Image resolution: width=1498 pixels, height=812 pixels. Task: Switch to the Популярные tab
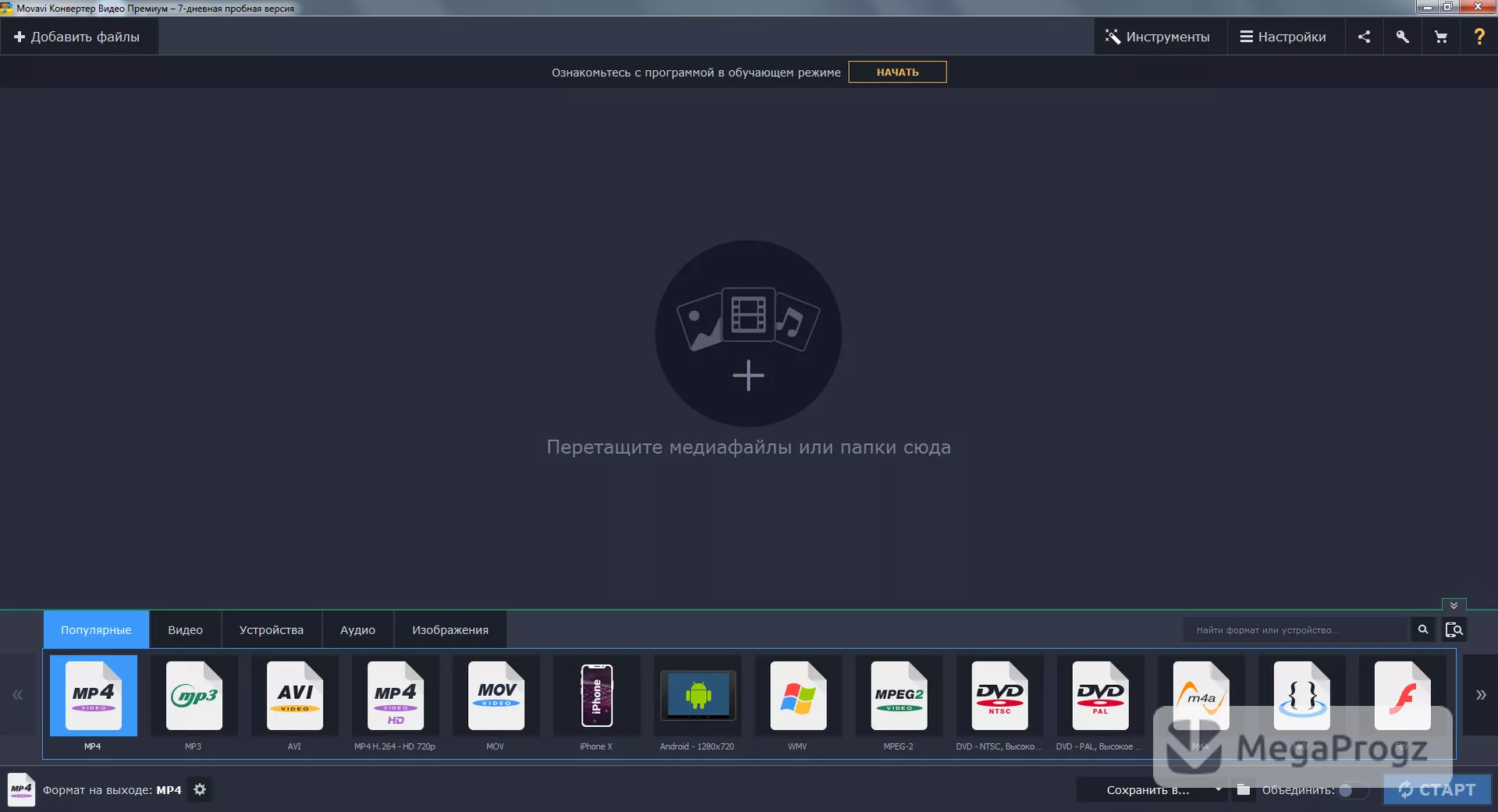point(96,629)
